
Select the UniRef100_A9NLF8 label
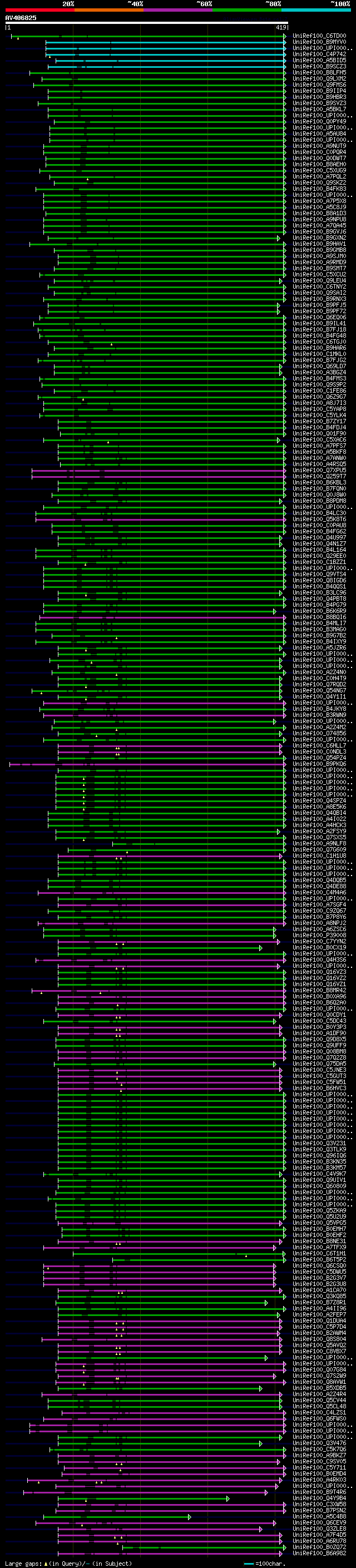point(319,843)
